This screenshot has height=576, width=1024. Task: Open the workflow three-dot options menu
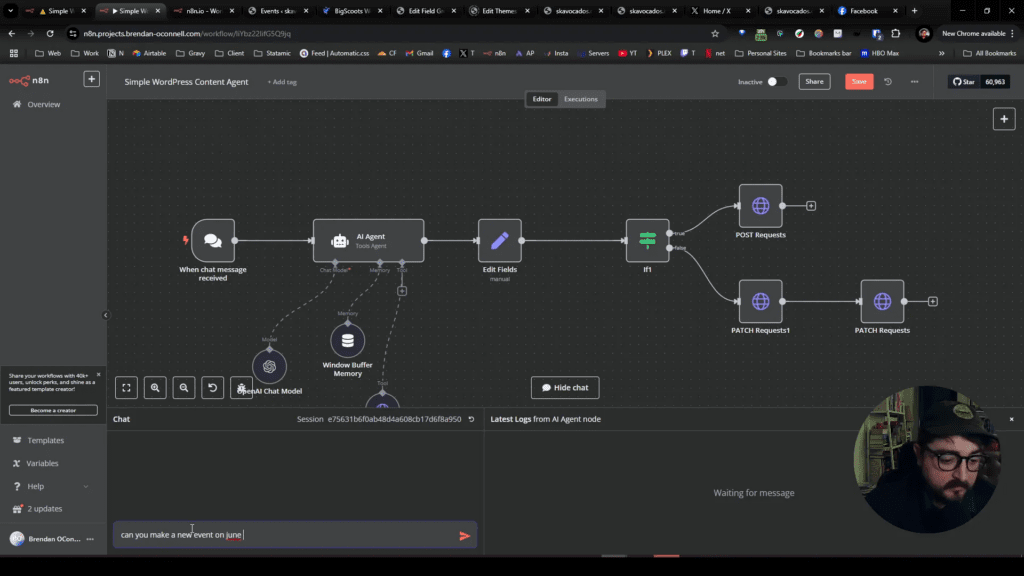pyautogui.click(x=914, y=82)
